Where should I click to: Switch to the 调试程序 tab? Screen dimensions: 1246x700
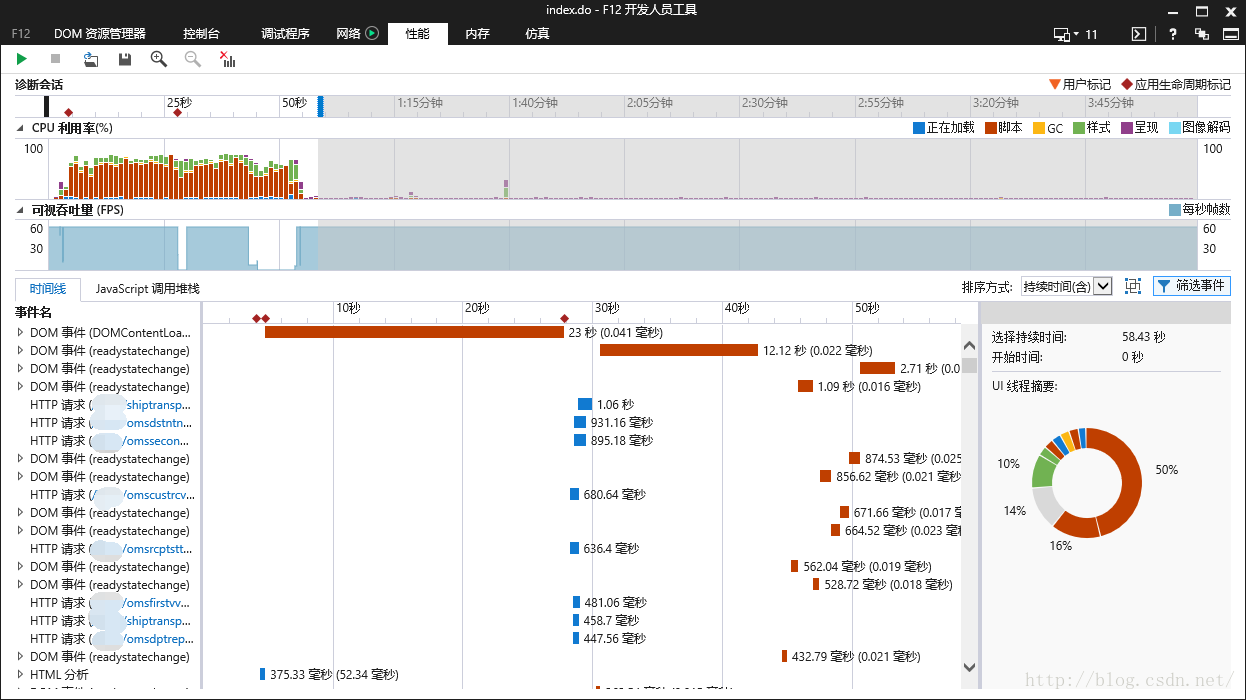coord(285,33)
